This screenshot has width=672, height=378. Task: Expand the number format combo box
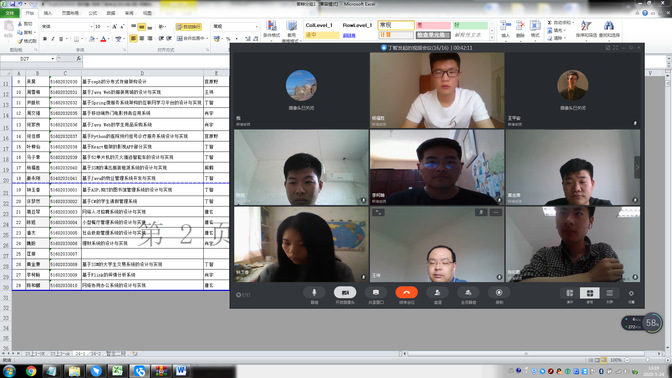257,27
